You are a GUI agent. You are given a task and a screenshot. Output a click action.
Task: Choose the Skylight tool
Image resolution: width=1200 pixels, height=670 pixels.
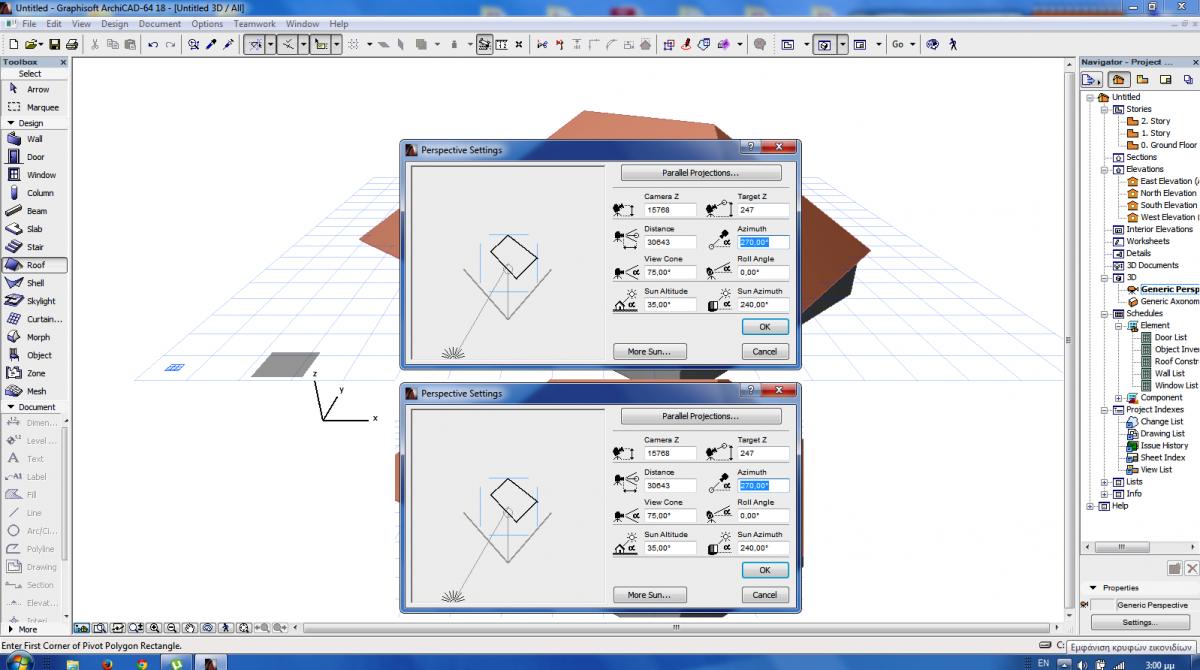tap(40, 301)
